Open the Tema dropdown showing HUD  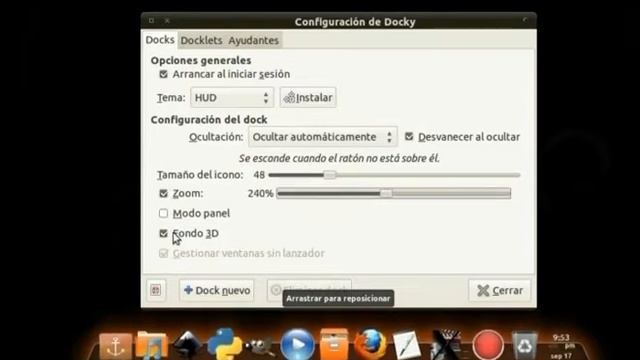click(x=232, y=98)
